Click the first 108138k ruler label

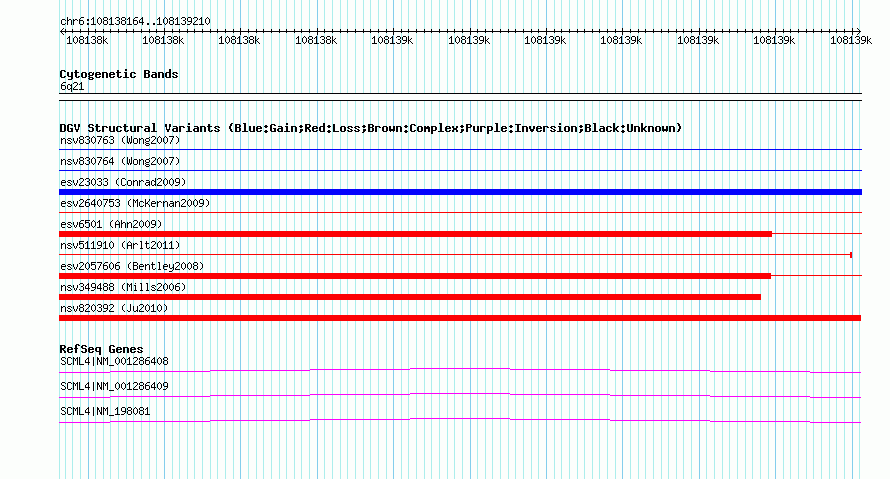click(x=87, y=40)
